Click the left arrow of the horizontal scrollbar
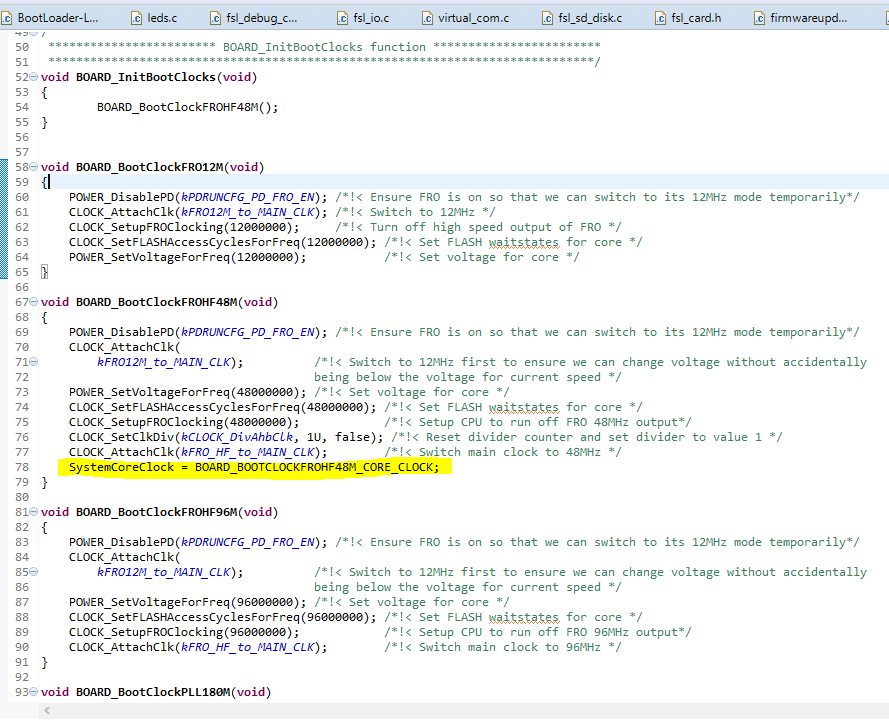Screen dimensions: 889x720 [x=46, y=708]
